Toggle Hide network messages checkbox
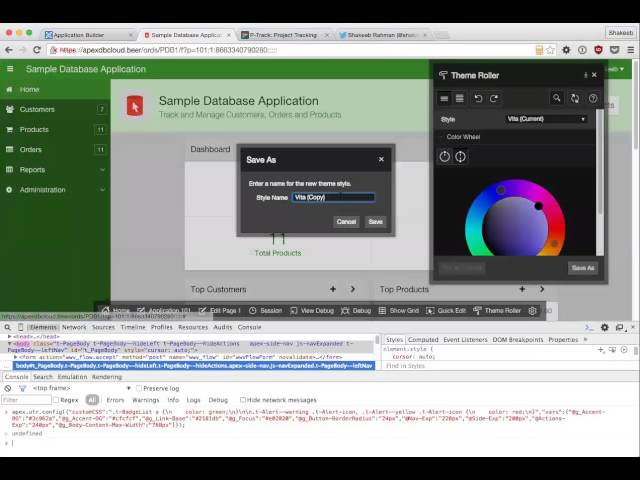Viewport: 640px width, 480px height. (243, 400)
